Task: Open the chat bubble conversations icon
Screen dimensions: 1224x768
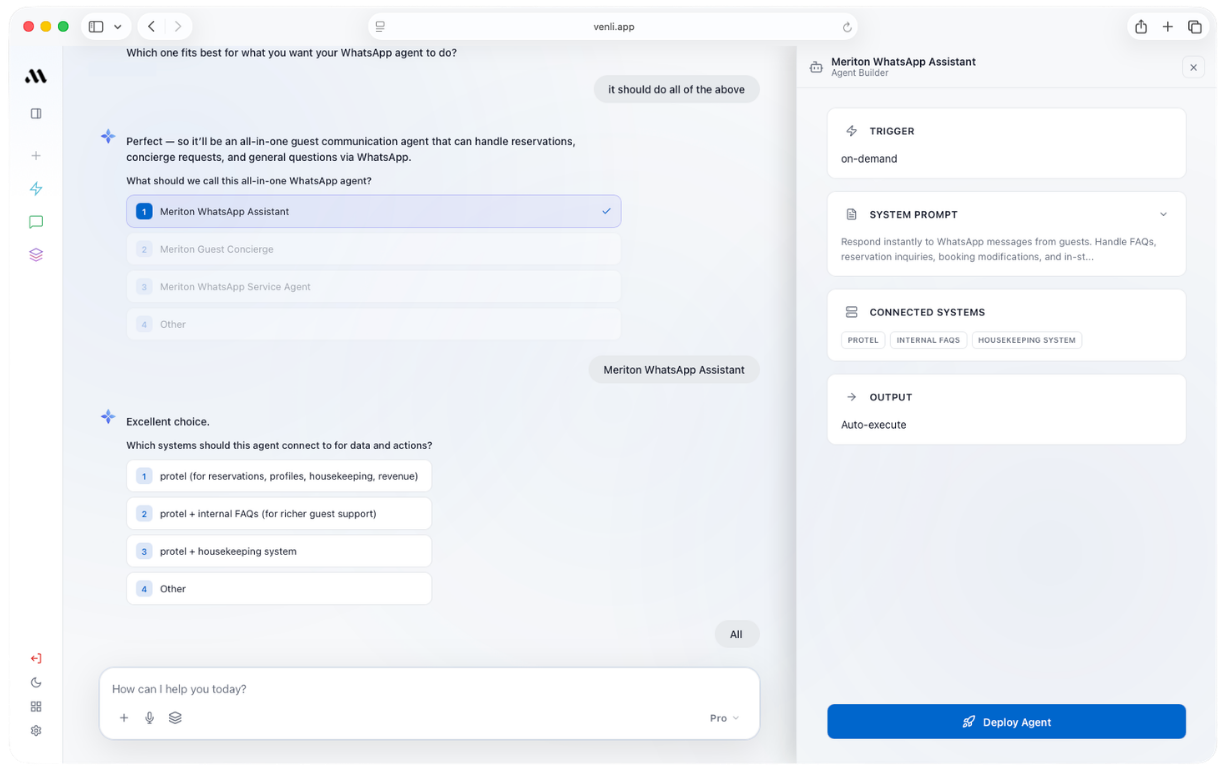Action: click(36, 222)
